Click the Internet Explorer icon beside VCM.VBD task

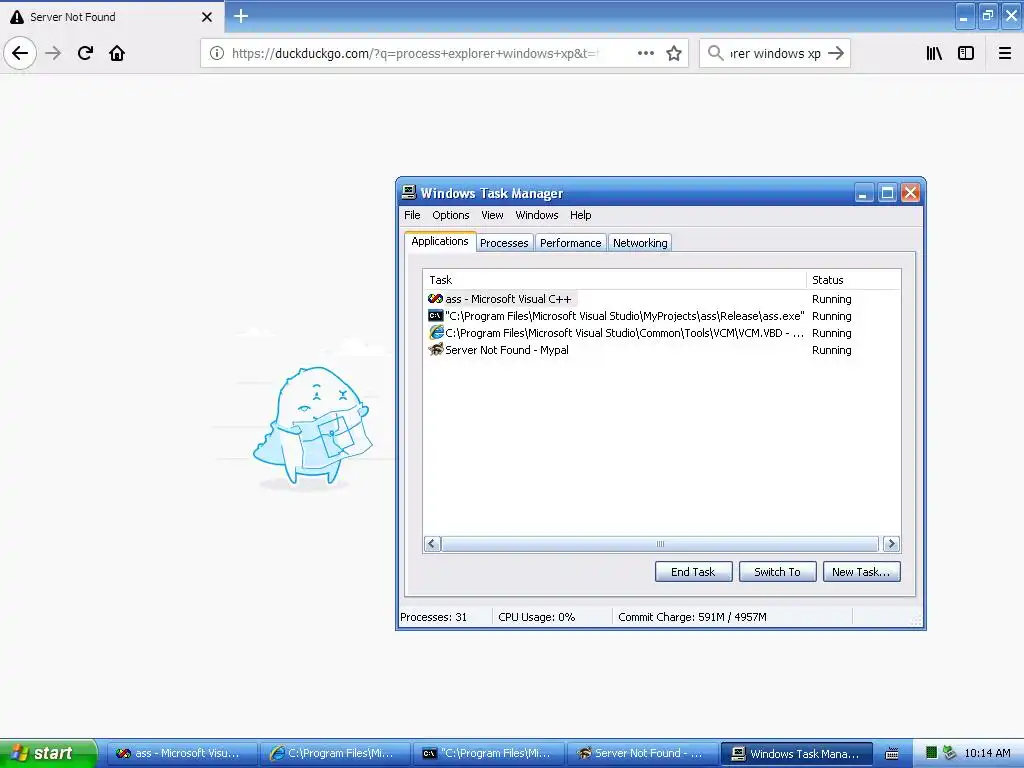[x=436, y=332]
